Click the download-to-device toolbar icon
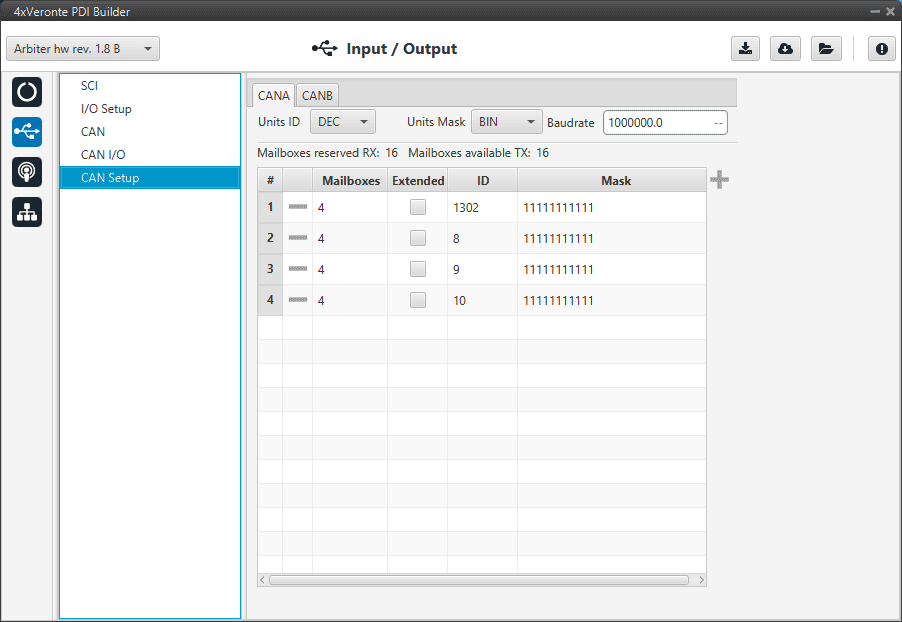This screenshot has width=902, height=622. (x=746, y=49)
